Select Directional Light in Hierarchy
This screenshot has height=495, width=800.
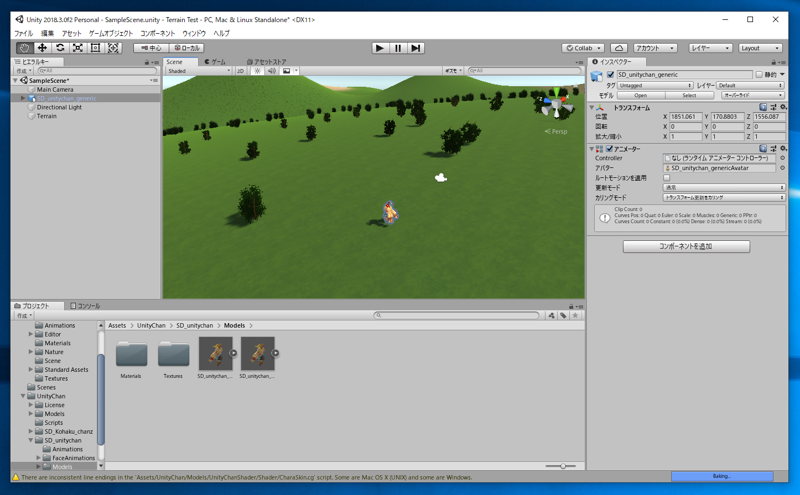coord(59,107)
